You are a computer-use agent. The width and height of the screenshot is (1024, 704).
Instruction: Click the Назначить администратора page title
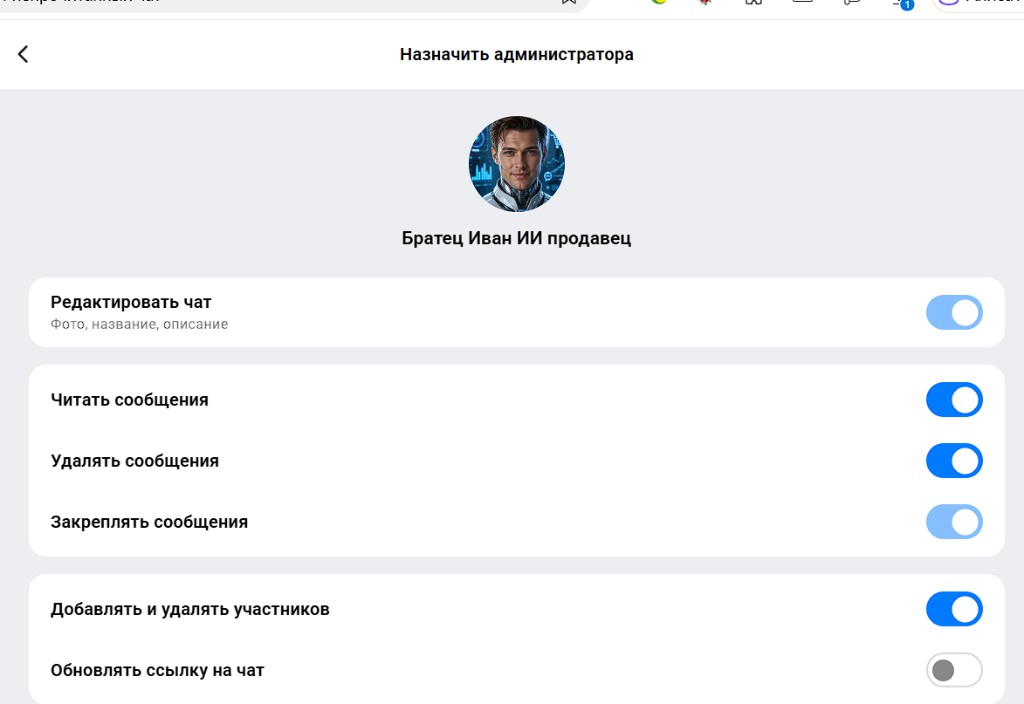tap(517, 54)
